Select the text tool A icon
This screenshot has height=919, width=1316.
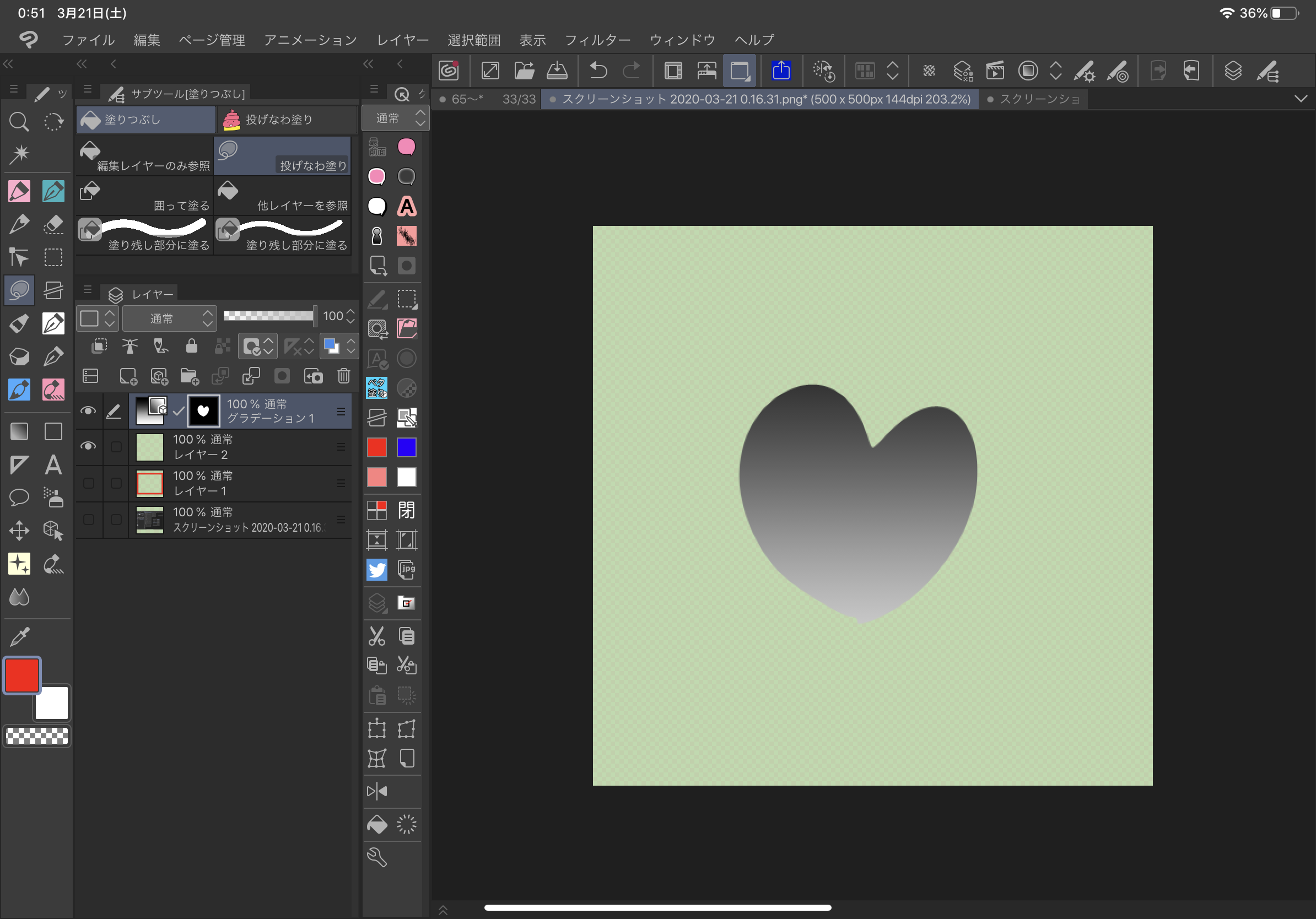[x=53, y=464]
